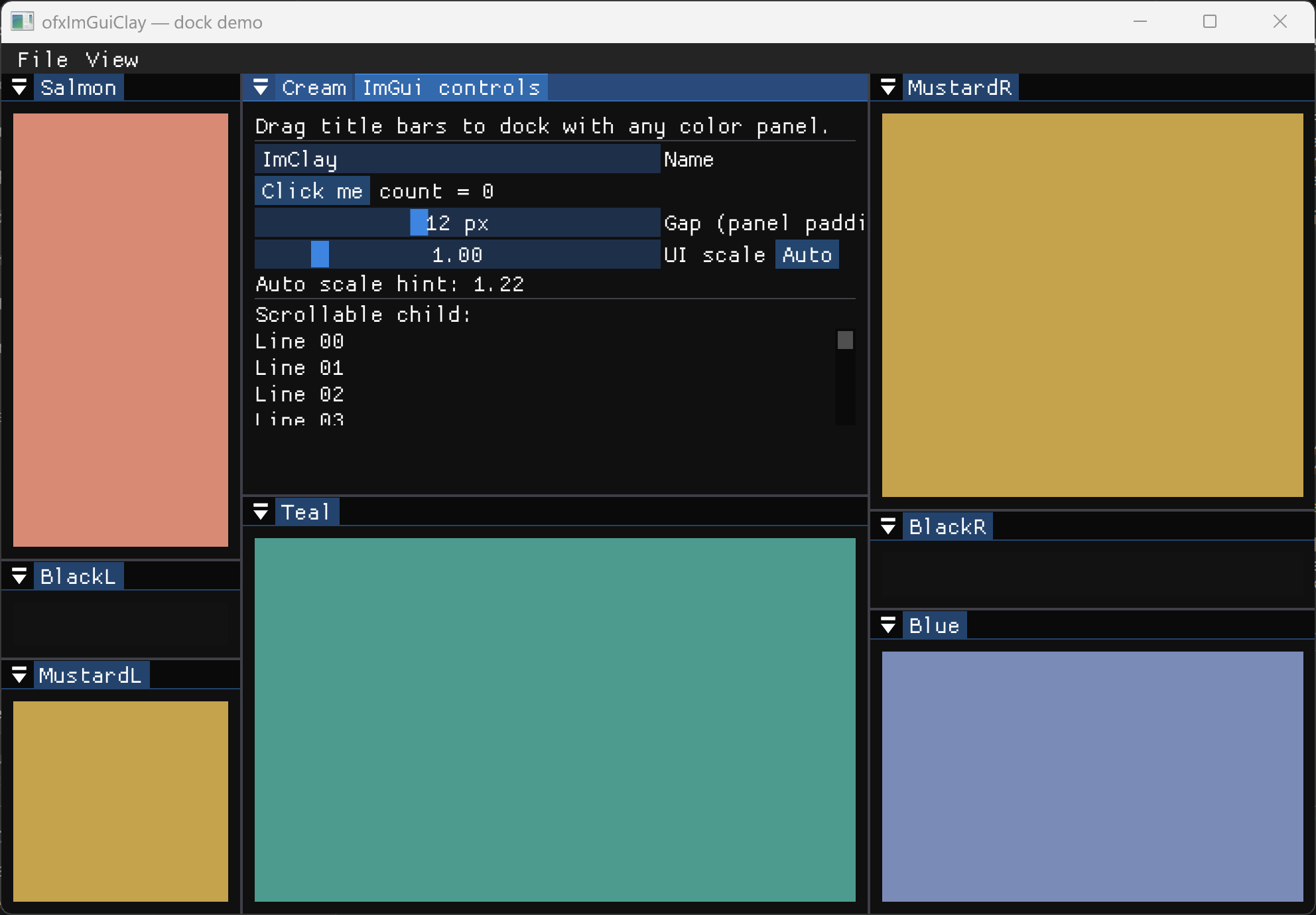Open the Teal panel dock menu arrow
Image resolution: width=1316 pixels, height=915 pixels.
[261, 512]
